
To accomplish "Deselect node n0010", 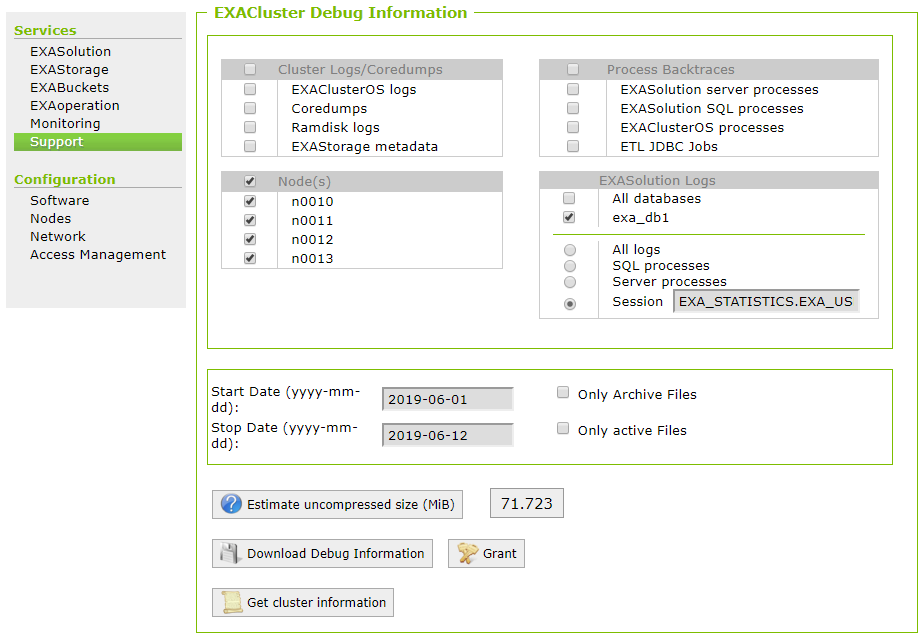I will coord(250,201).
